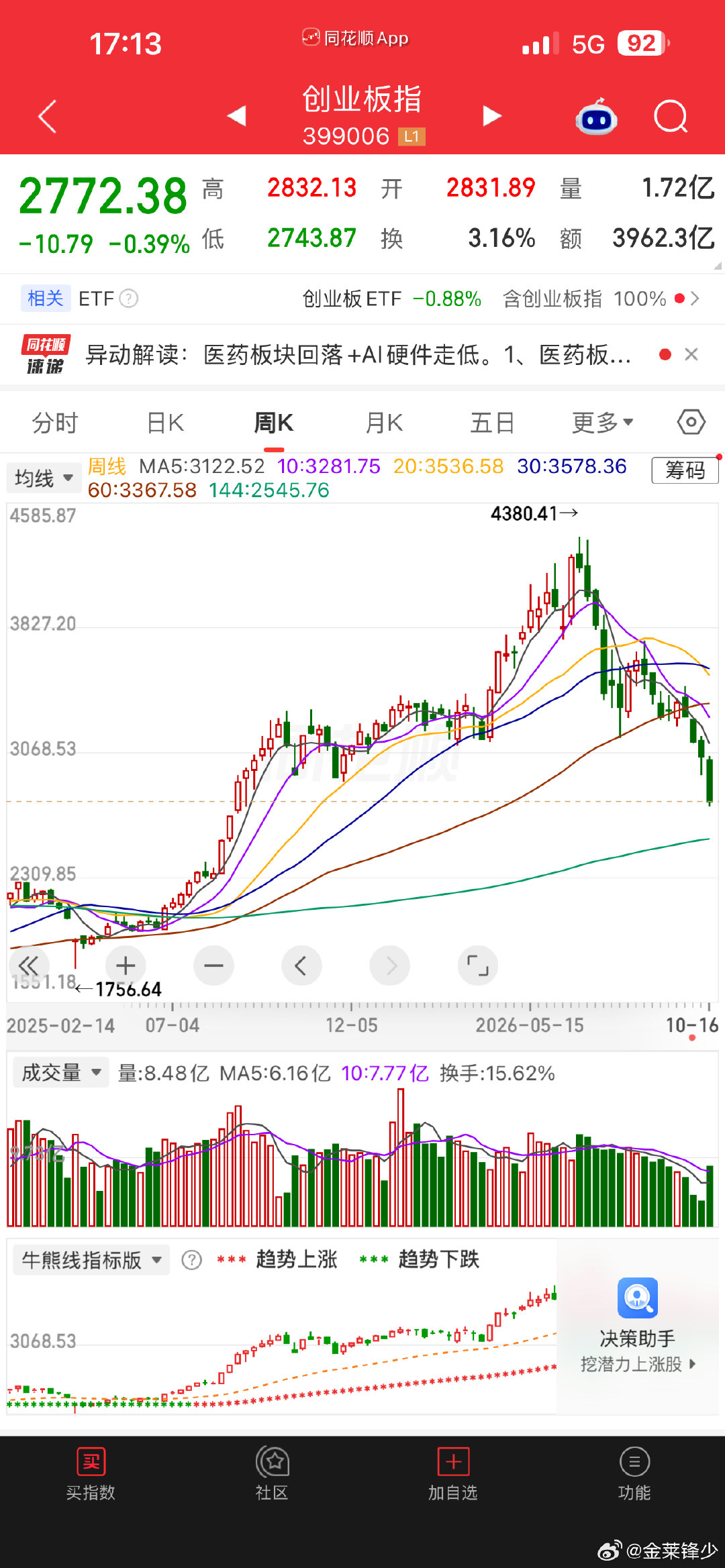The image size is (725, 1568).
Task: Move chart left with the left chevron
Action: pos(301,966)
